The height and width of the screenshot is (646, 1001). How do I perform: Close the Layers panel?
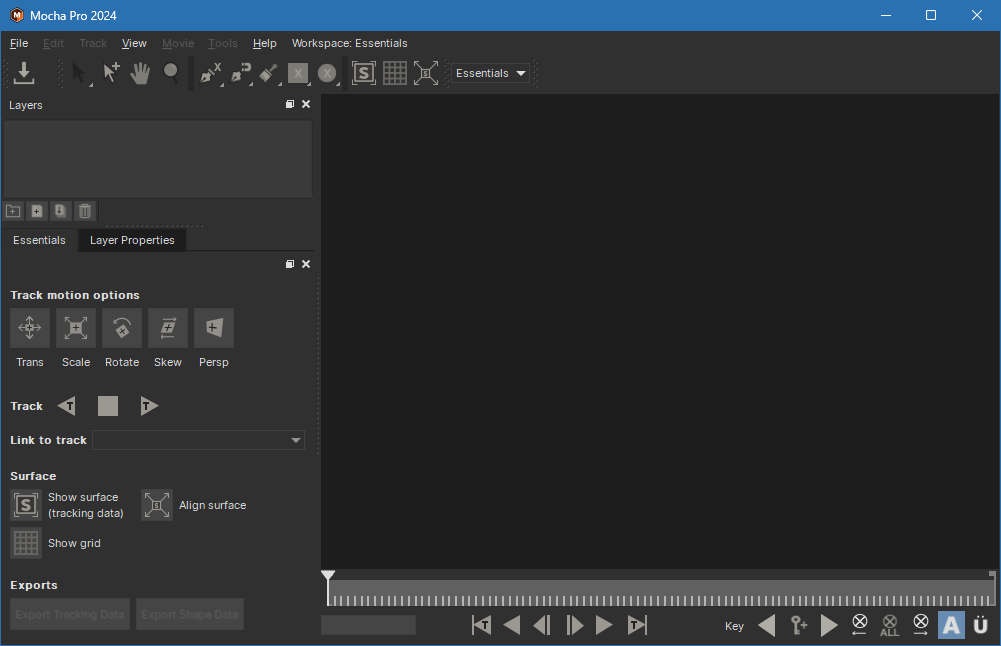point(306,104)
